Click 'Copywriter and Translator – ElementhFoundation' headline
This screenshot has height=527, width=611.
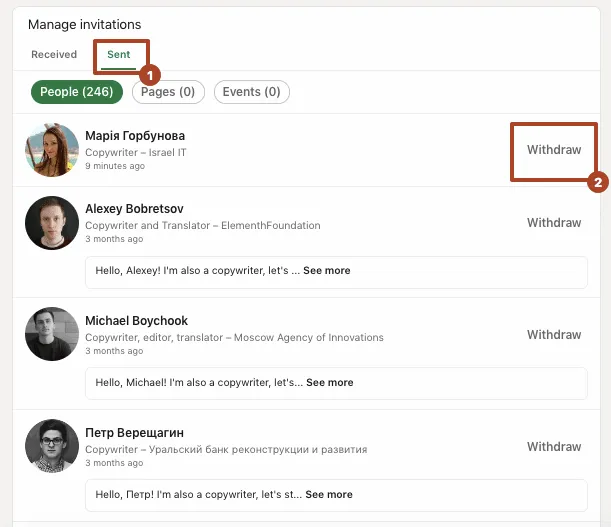203,225
